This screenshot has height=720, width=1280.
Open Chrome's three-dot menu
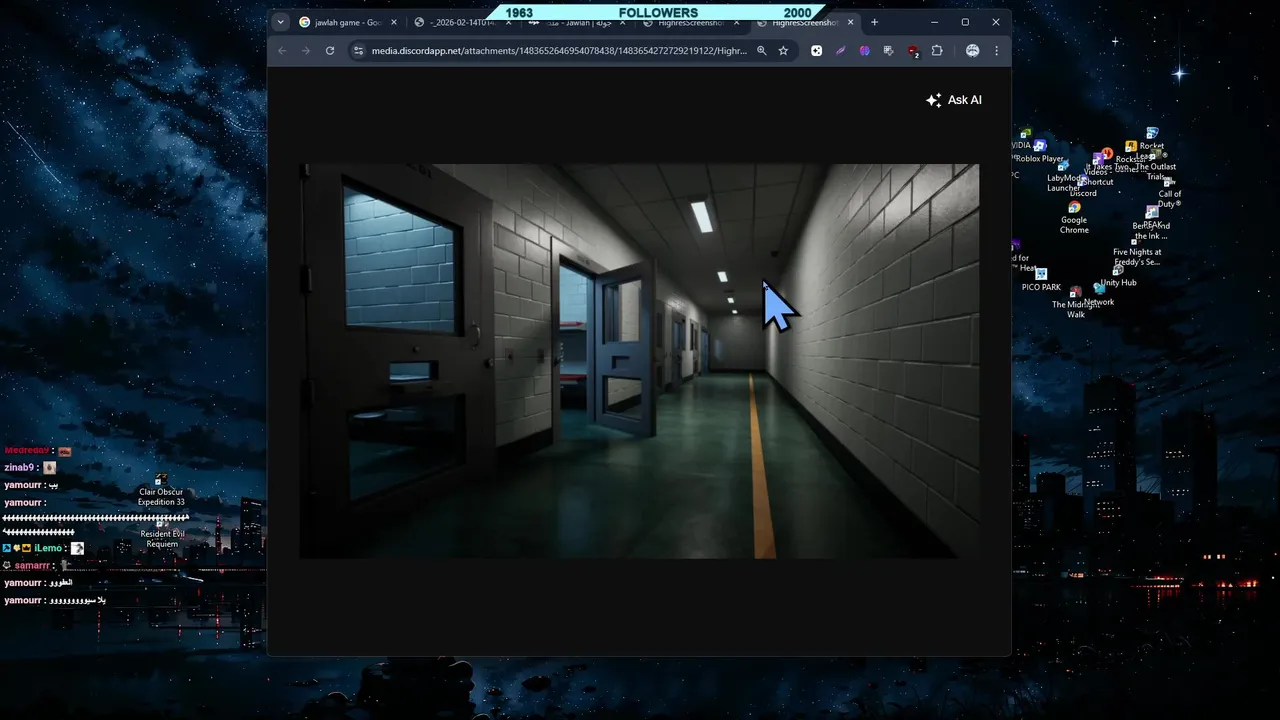[x=996, y=51]
